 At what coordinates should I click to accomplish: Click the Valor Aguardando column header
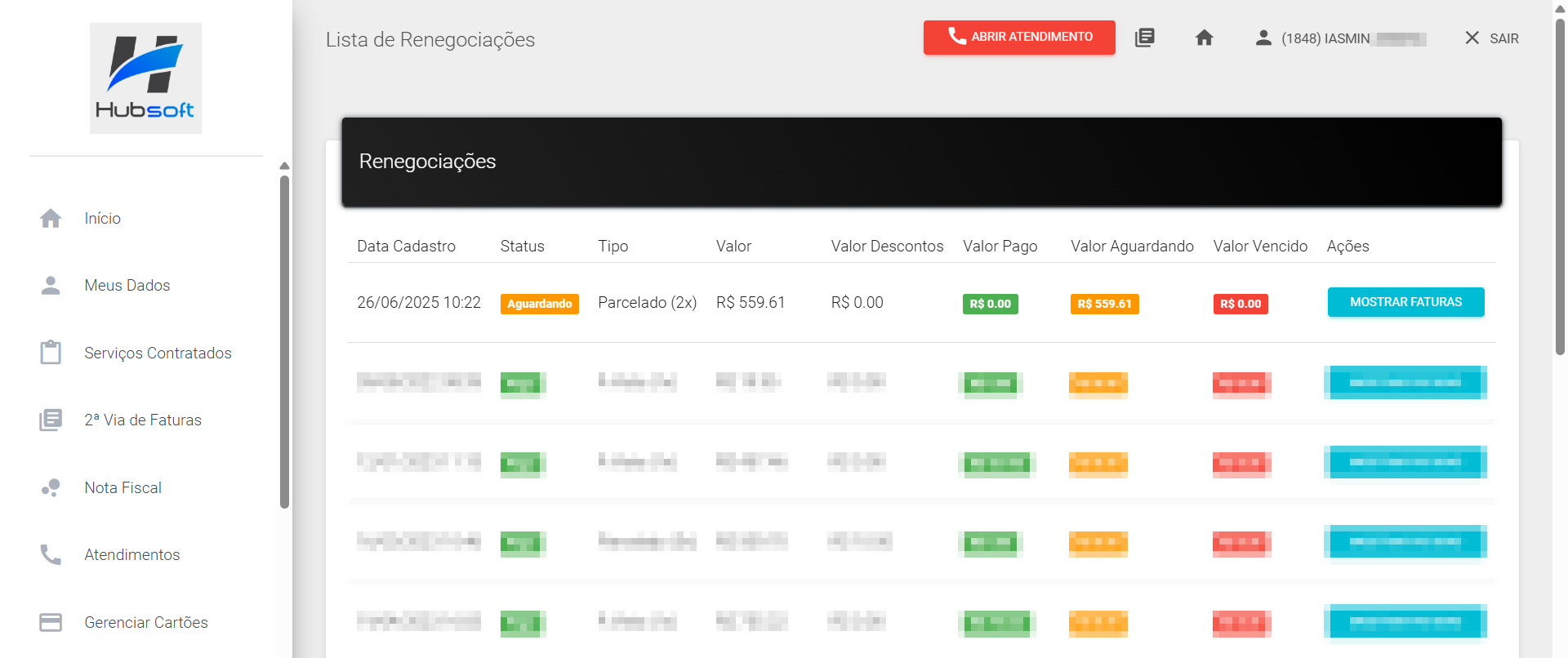point(1133,247)
